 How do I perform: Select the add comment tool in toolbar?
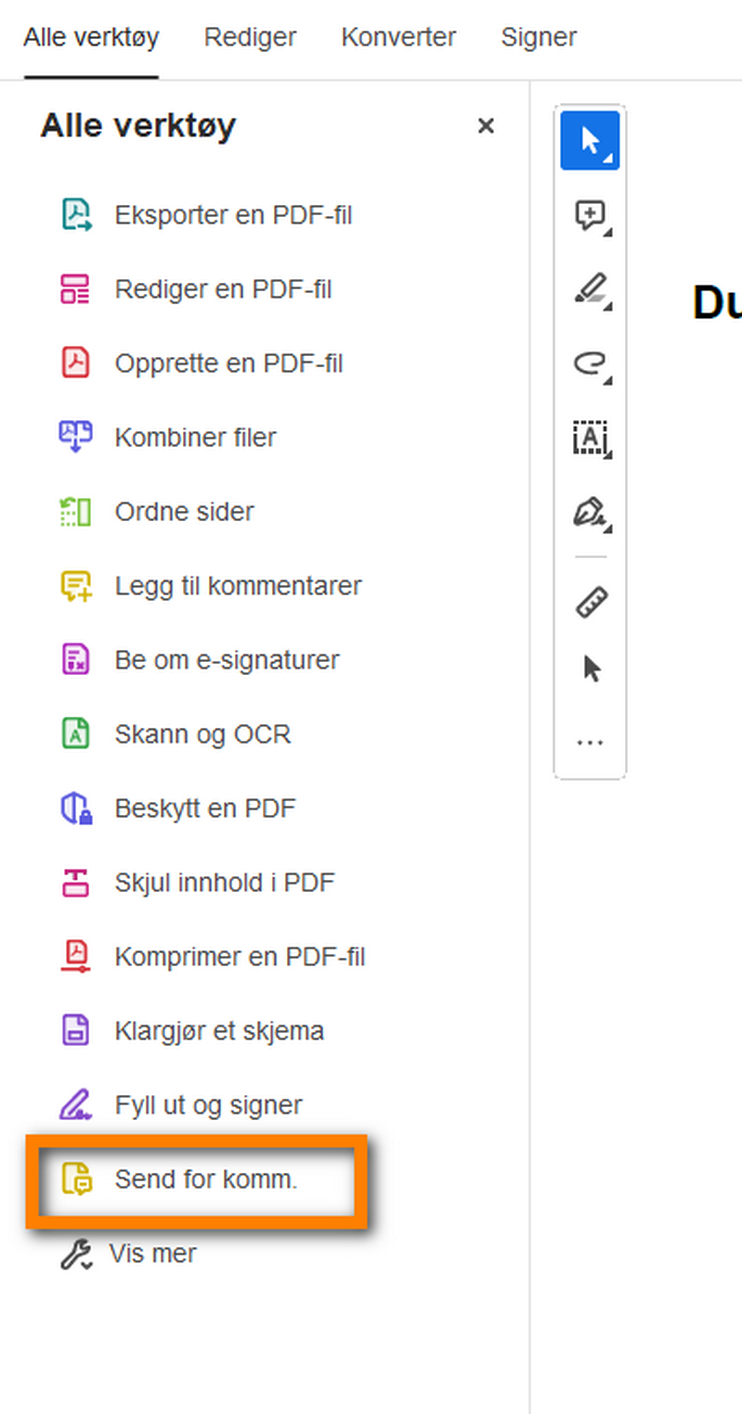click(x=590, y=215)
